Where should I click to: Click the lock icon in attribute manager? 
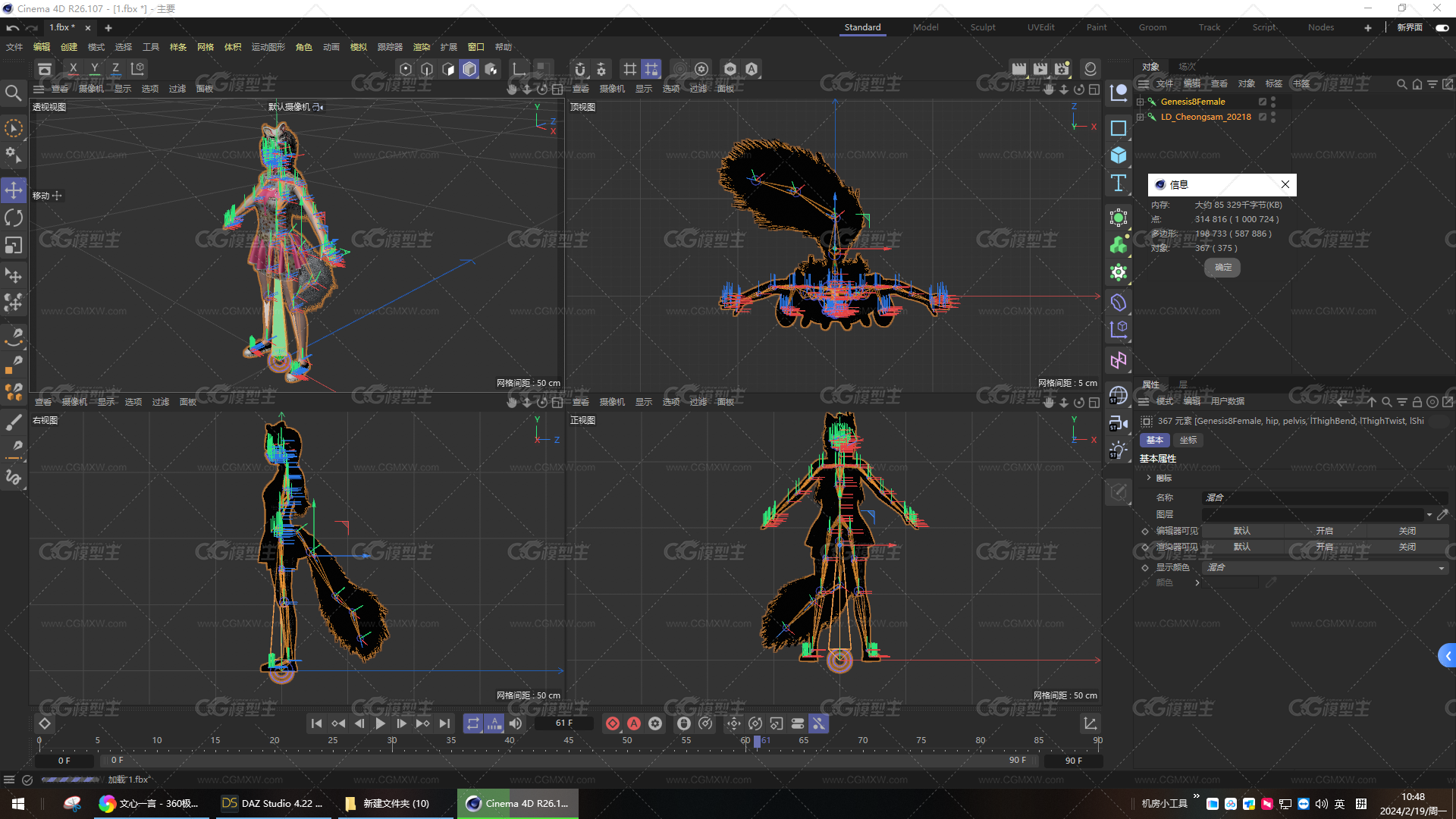(x=1417, y=402)
